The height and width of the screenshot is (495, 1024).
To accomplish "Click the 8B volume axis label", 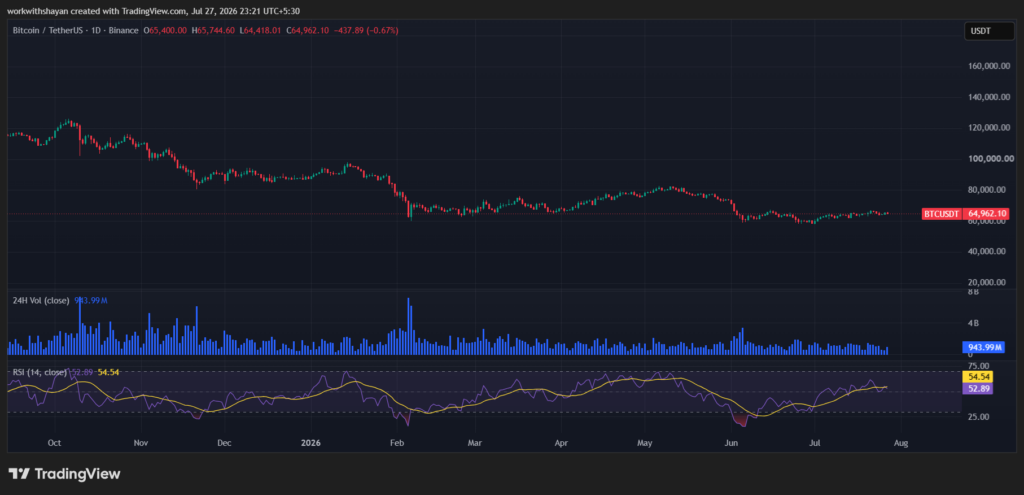I will (973, 293).
